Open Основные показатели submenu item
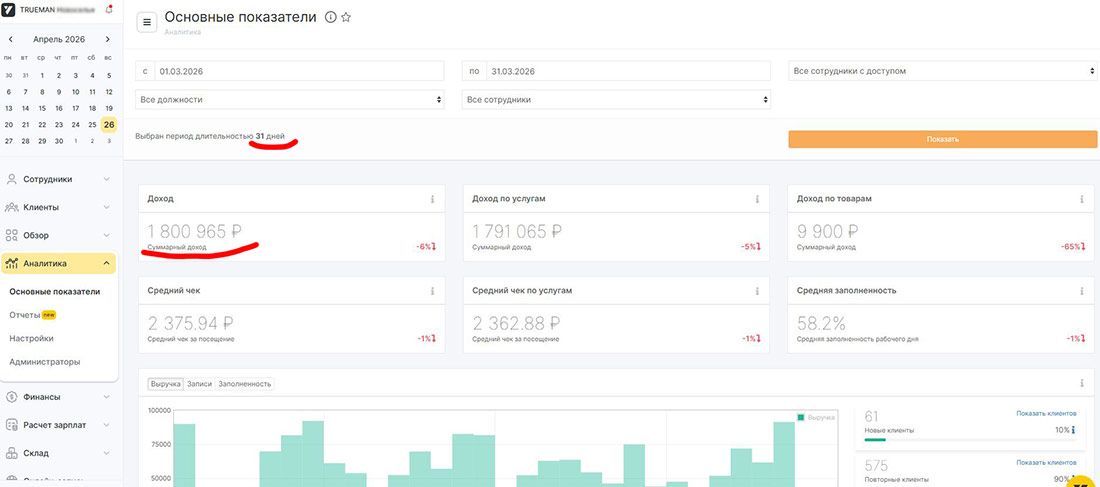This screenshot has width=1100, height=487. [55, 291]
